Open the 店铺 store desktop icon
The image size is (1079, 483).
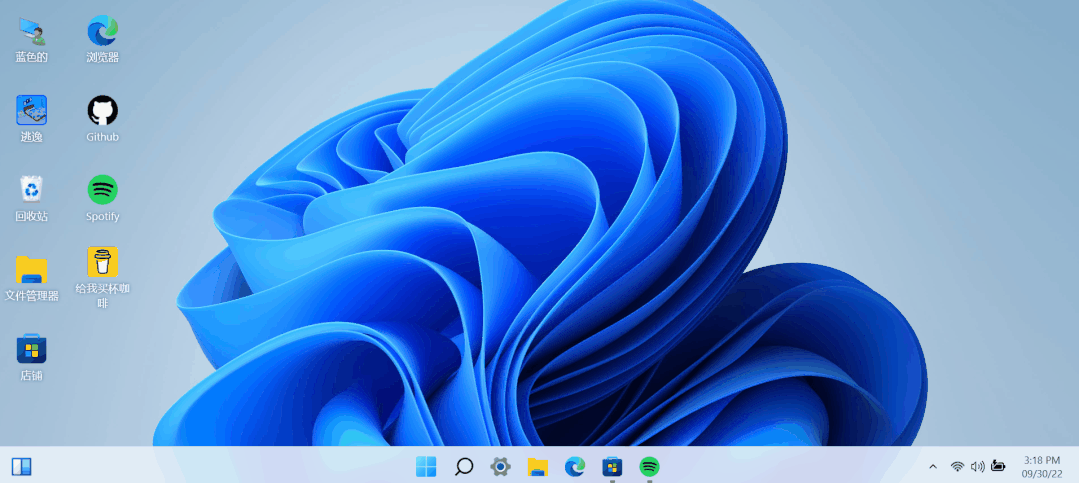[x=31, y=350]
